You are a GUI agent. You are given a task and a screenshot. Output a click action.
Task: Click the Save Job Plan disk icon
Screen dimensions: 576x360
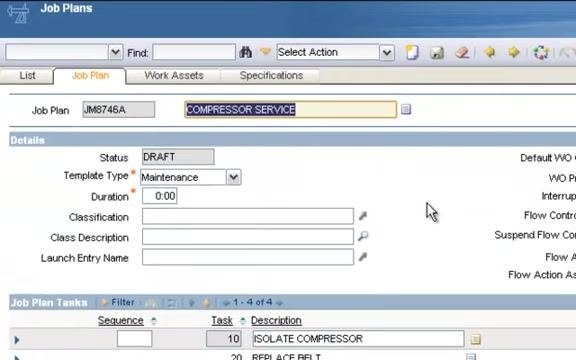[x=437, y=53]
